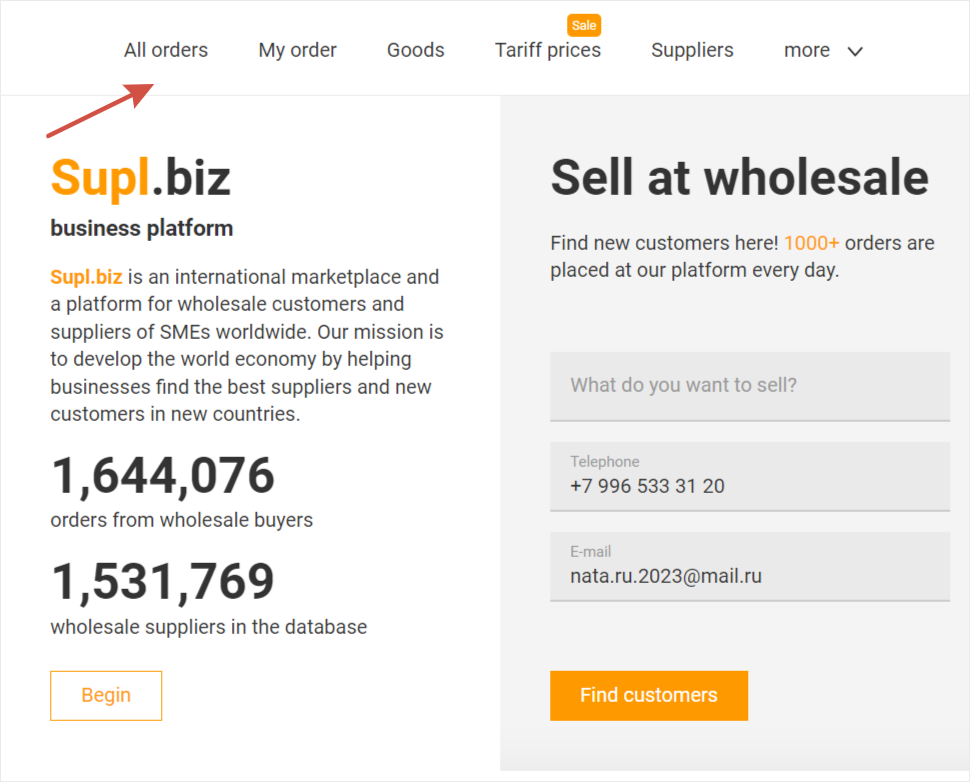Navigate to Suppliers page
The image size is (970, 782).
point(692,50)
